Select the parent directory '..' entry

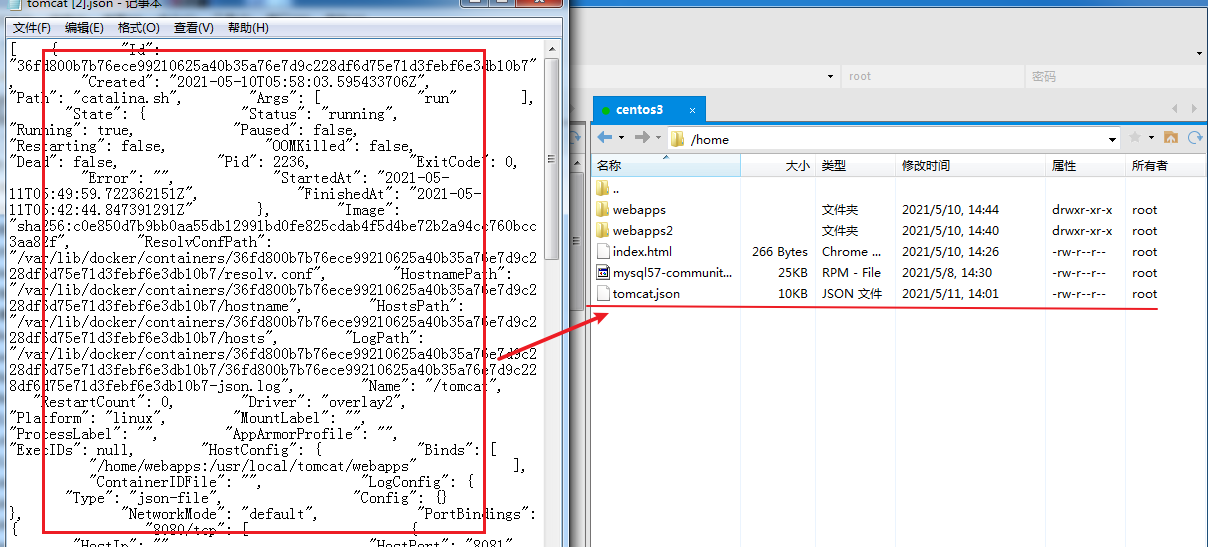[x=615, y=188]
